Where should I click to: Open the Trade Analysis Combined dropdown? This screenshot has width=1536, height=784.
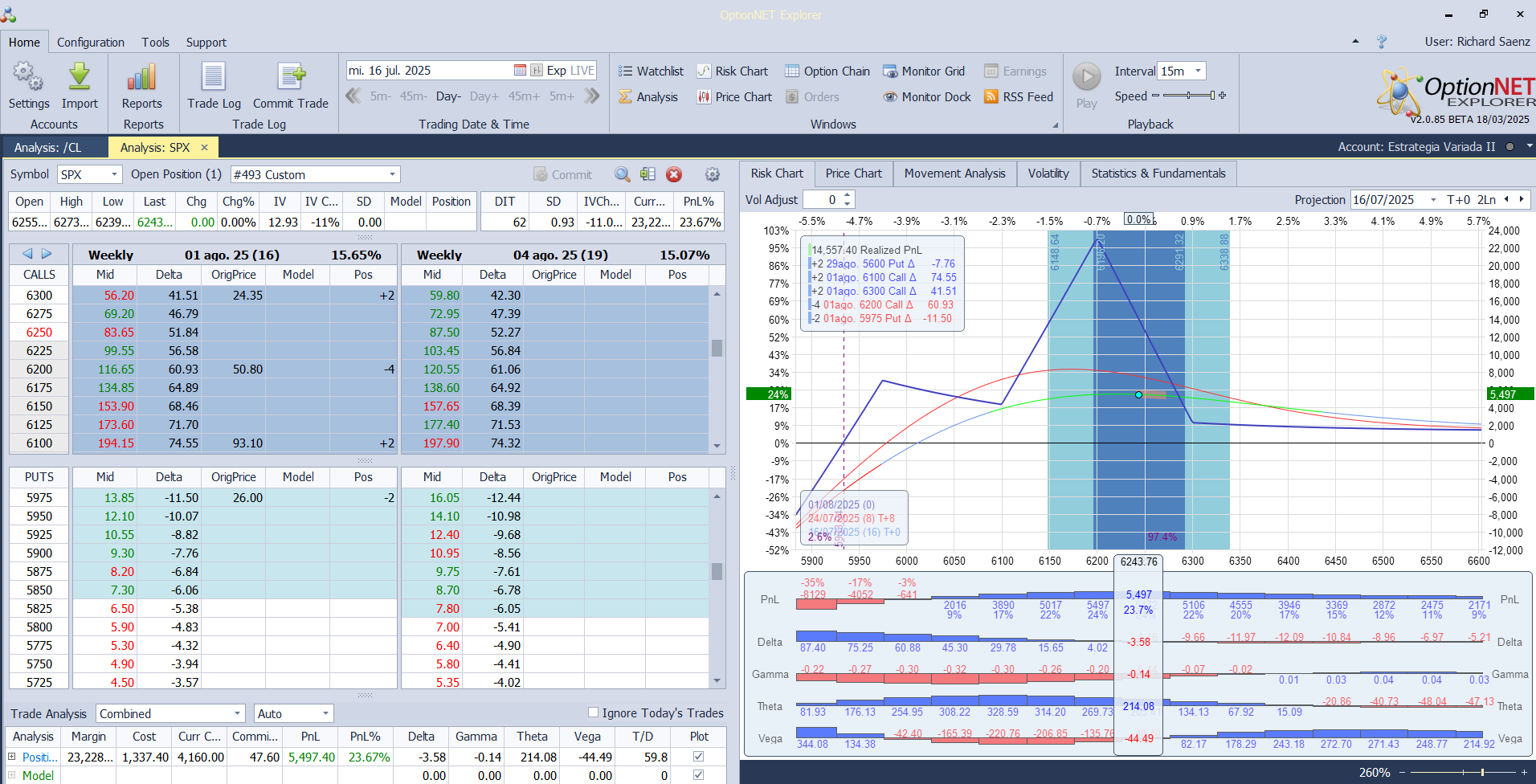(x=237, y=713)
